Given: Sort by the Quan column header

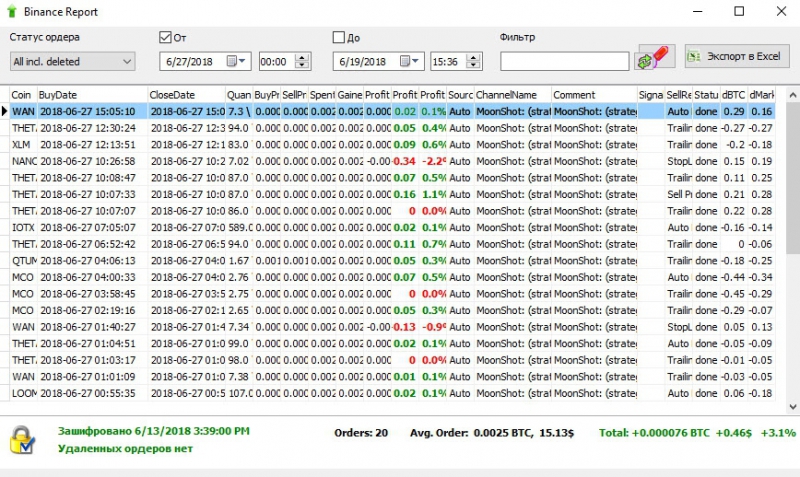Looking at the screenshot, I should [x=239, y=95].
